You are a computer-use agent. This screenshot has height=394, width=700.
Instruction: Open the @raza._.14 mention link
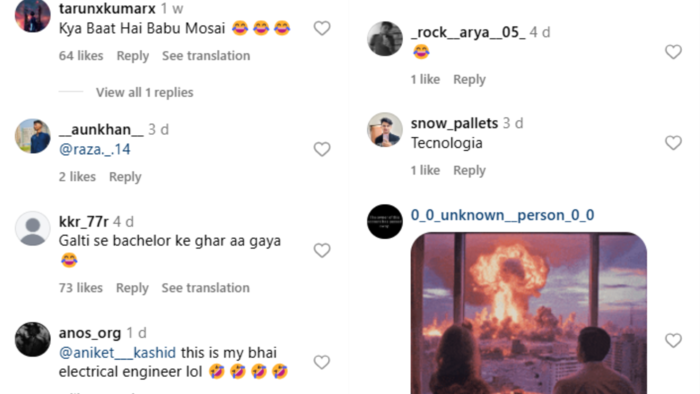pyautogui.click(x=95, y=149)
